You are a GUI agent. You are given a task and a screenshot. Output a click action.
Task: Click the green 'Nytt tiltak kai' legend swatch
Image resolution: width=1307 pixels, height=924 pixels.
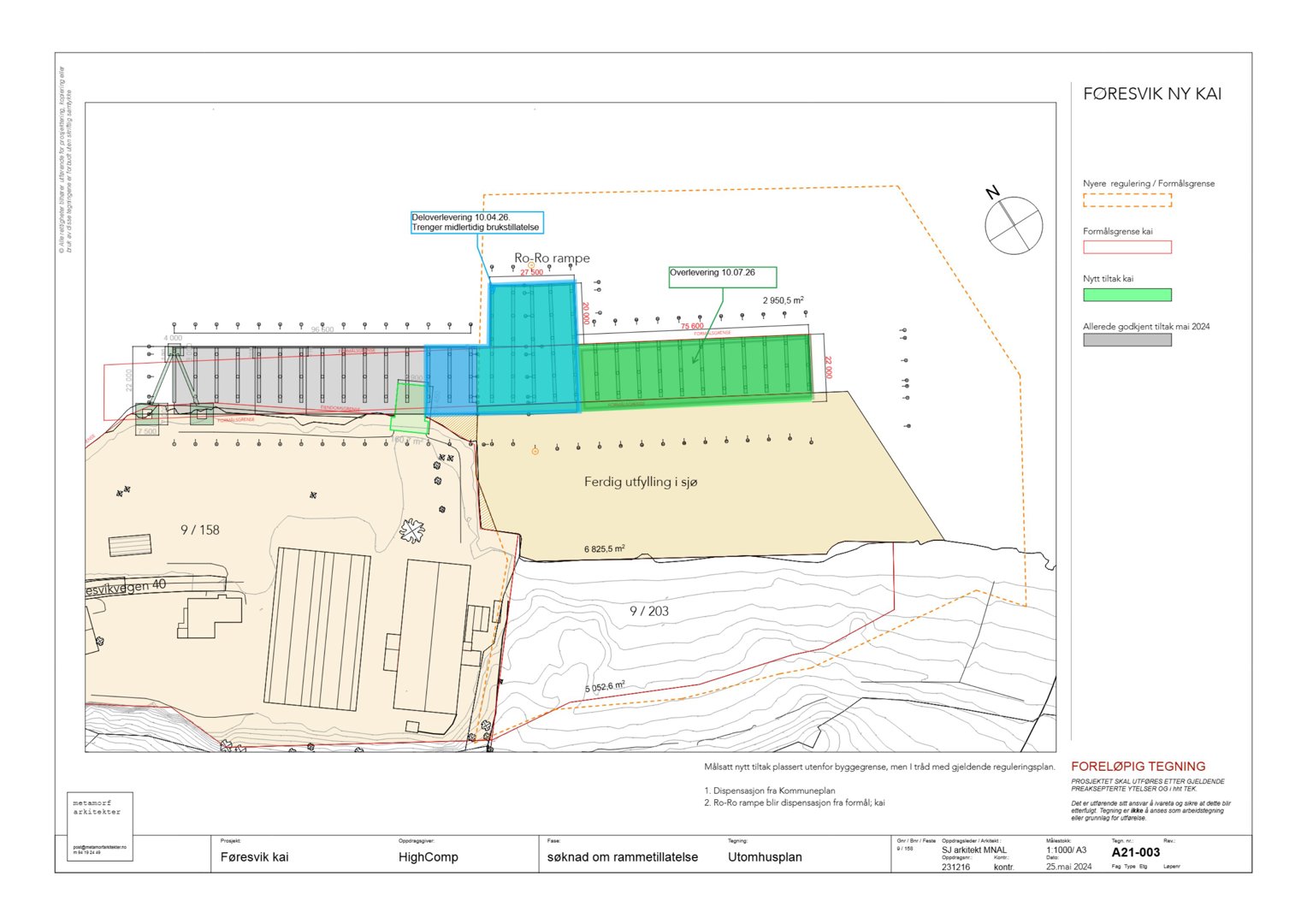click(1127, 295)
